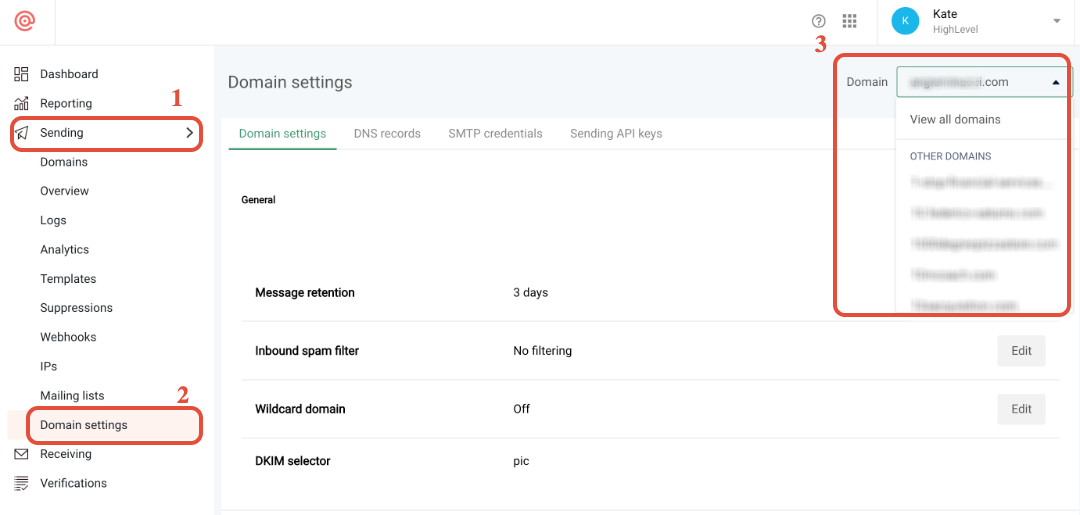Select View all domains option
Viewport: 1080px width, 515px height.
(955, 120)
